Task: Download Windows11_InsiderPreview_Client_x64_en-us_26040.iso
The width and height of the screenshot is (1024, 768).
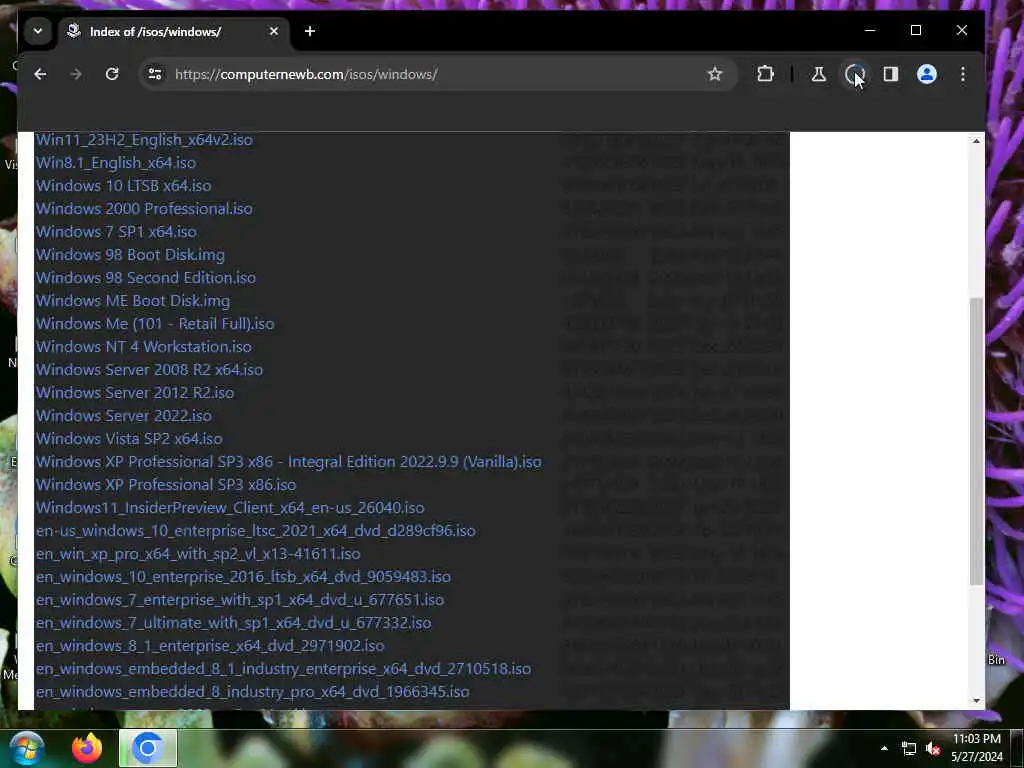Action: pyautogui.click(x=230, y=507)
